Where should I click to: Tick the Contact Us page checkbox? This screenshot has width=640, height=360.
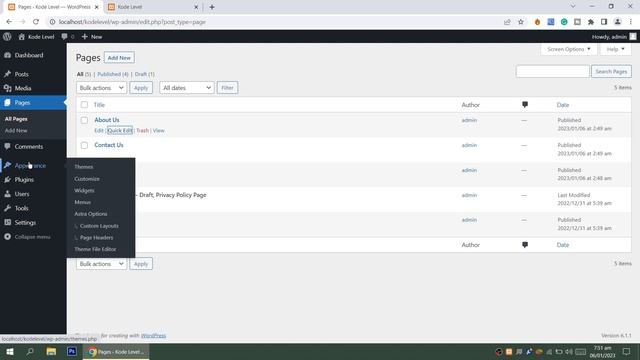84,145
